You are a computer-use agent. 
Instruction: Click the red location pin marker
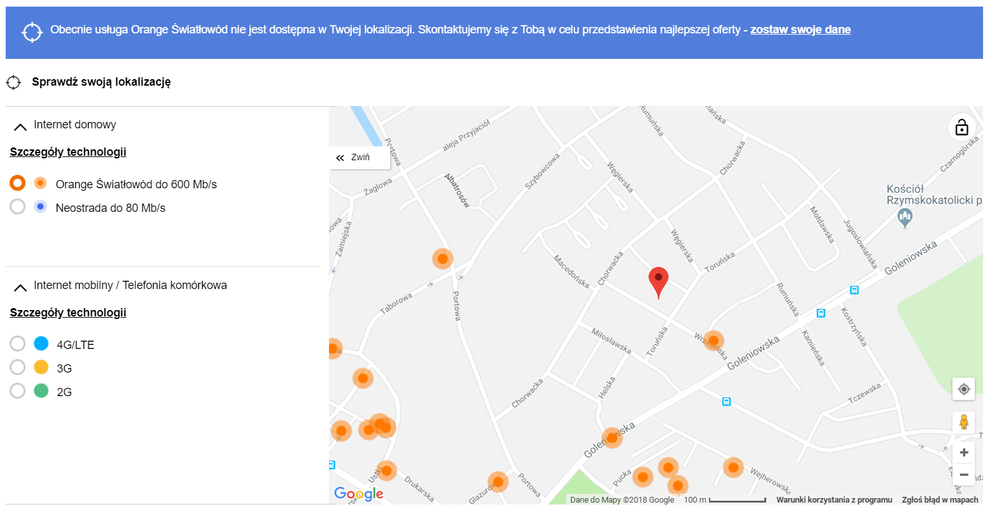tap(658, 282)
